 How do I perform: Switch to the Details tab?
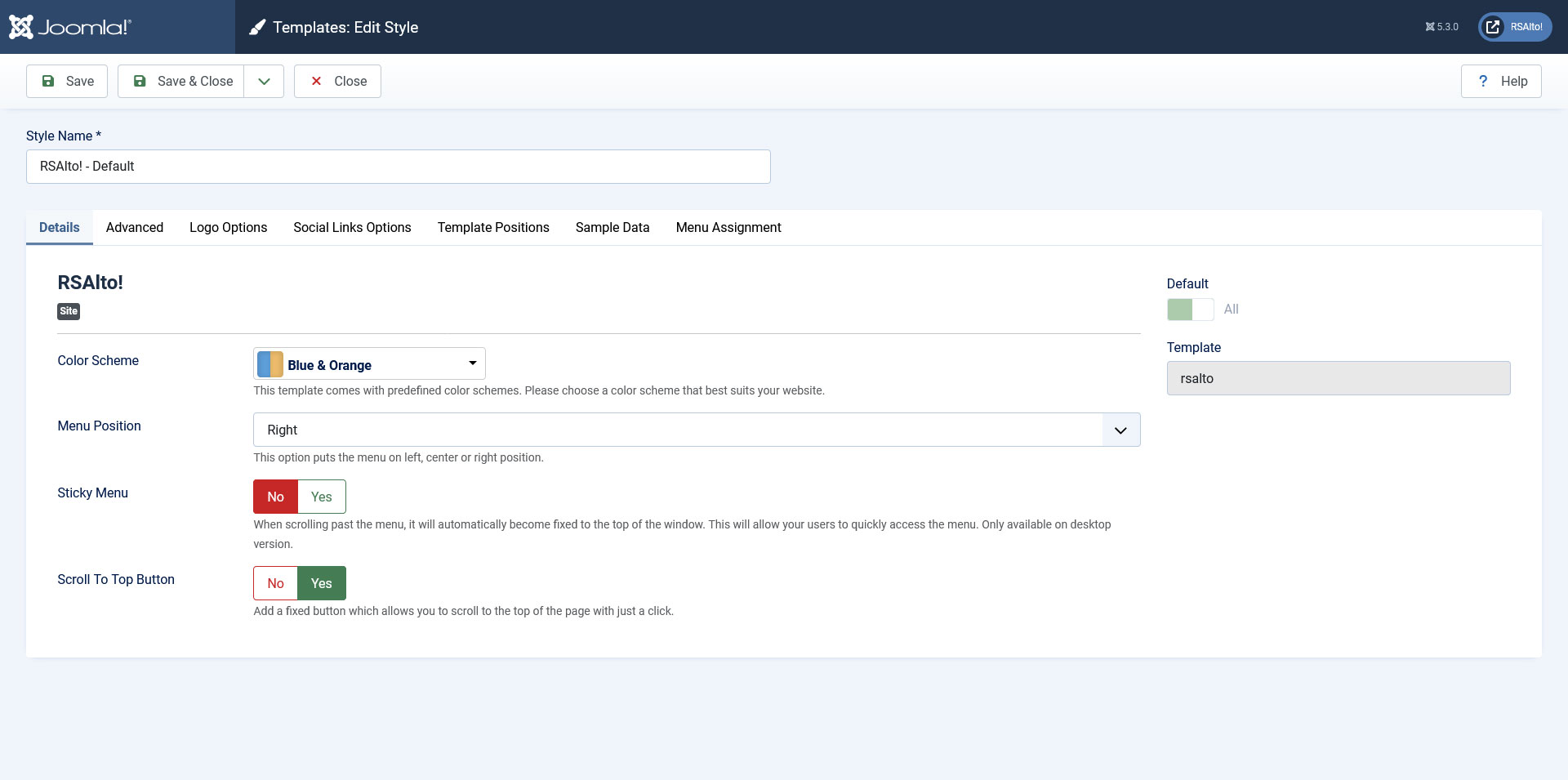click(x=60, y=227)
